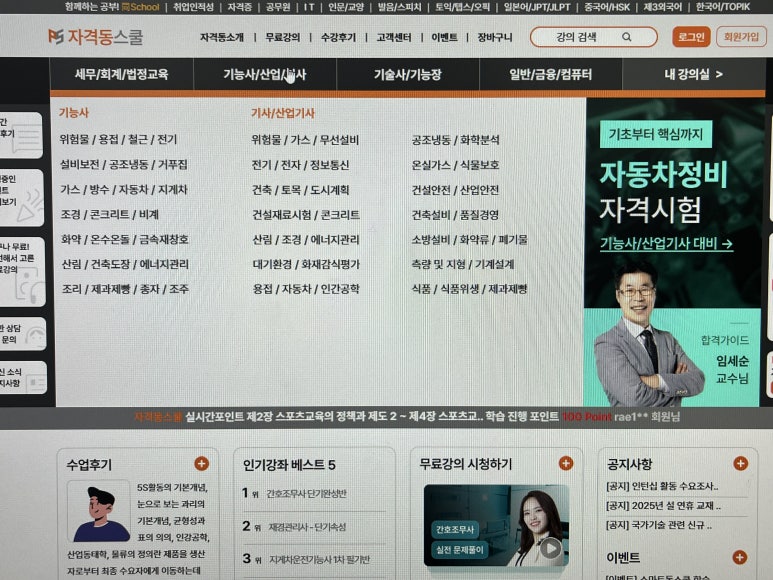Click 측량 및 지형 / 기계설계 link
The width and height of the screenshot is (773, 580).
tap(463, 264)
